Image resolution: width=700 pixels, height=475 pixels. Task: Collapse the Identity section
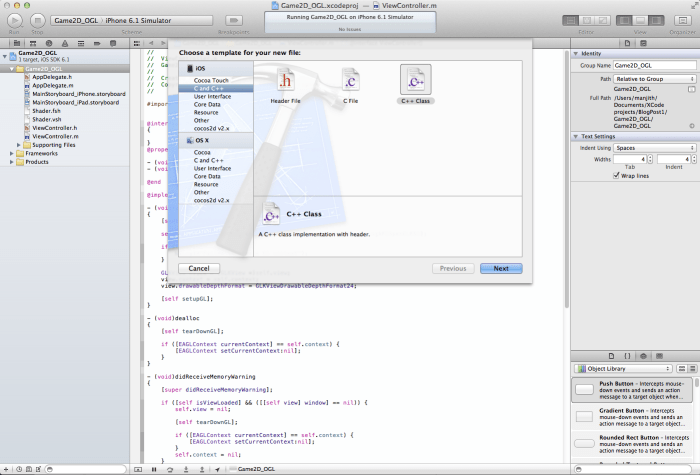tap(576, 54)
